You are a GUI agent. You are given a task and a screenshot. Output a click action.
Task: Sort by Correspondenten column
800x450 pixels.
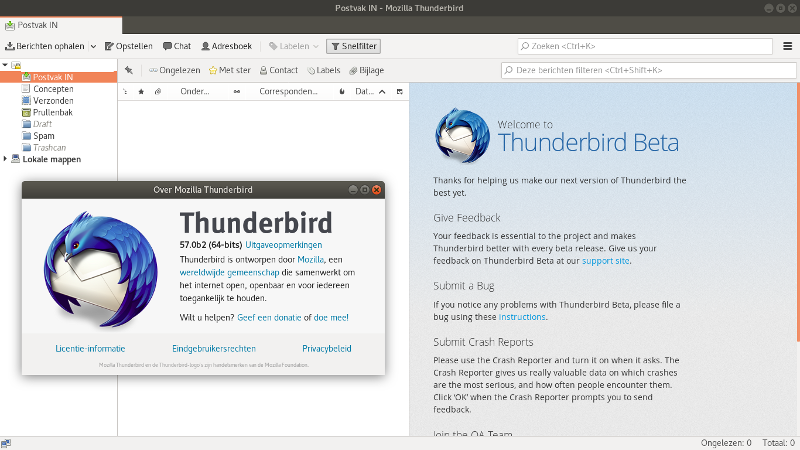288,92
